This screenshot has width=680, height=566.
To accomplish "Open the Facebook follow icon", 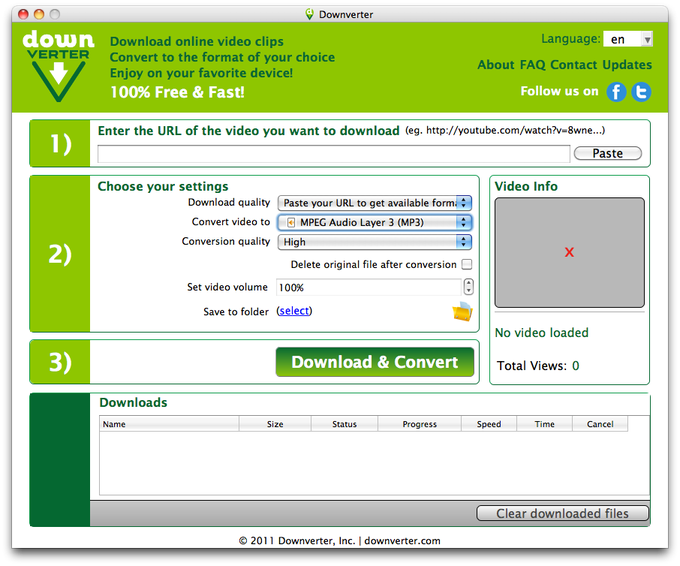I will point(616,92).
